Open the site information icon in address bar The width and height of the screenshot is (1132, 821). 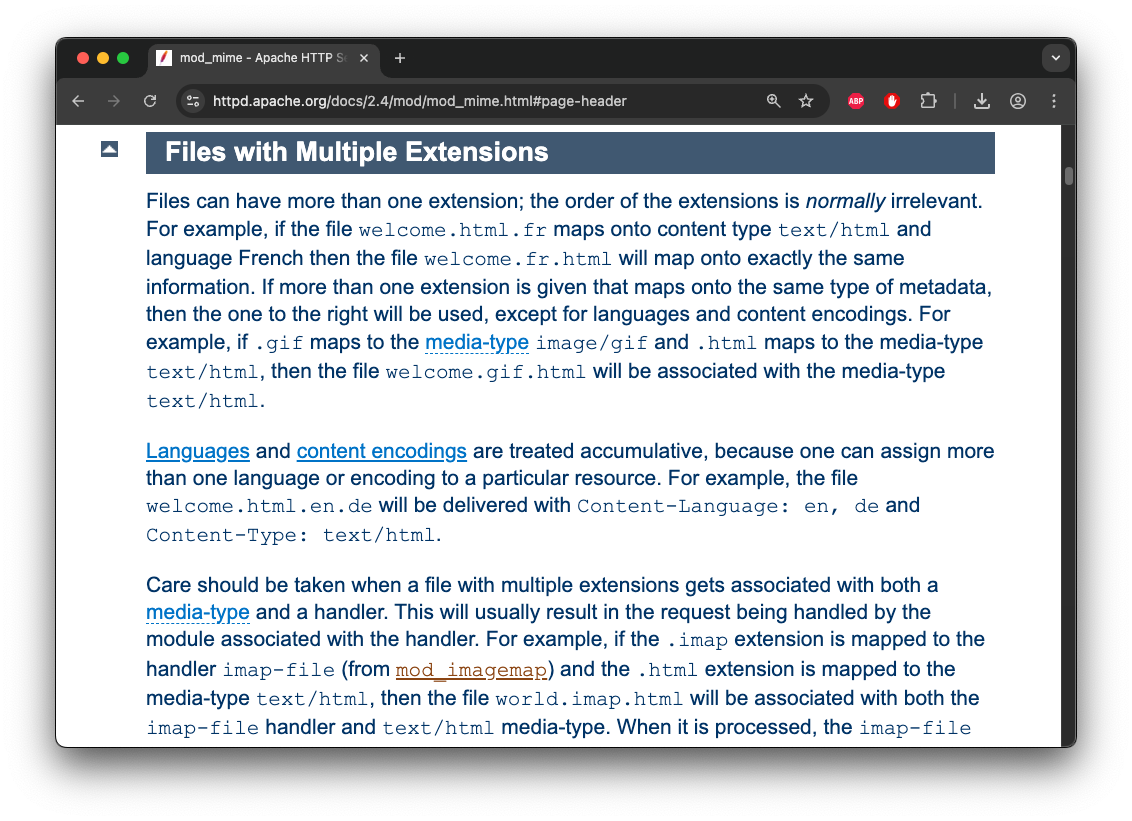pos(194,101)
